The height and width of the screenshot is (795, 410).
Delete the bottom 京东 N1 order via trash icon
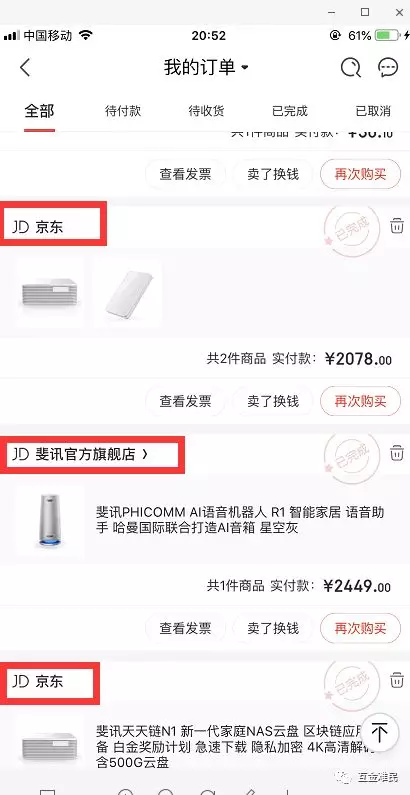coord(397,680)
